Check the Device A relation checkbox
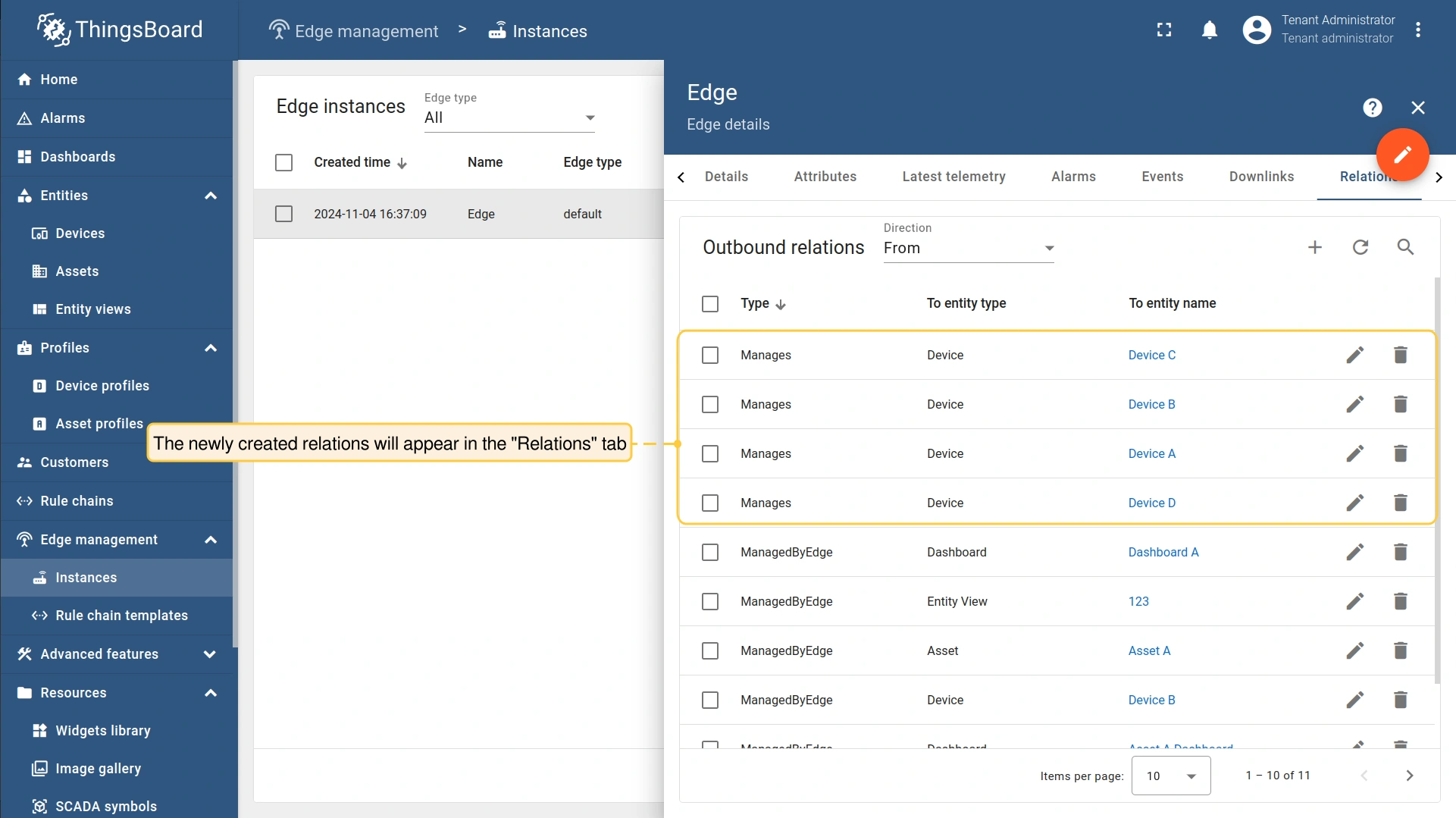The image size is (1456, 818). (x=710, y=453)
